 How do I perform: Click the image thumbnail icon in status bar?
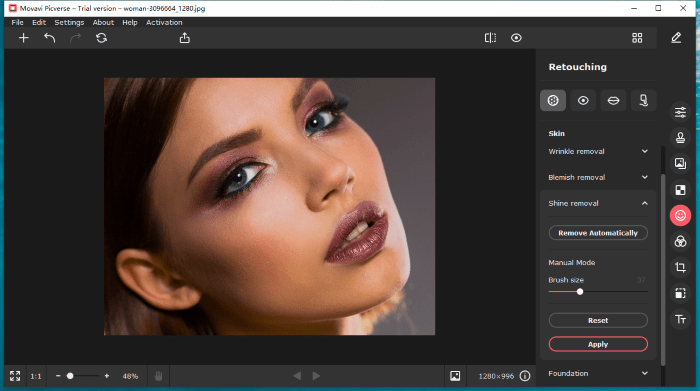click(x=455, y=376)
